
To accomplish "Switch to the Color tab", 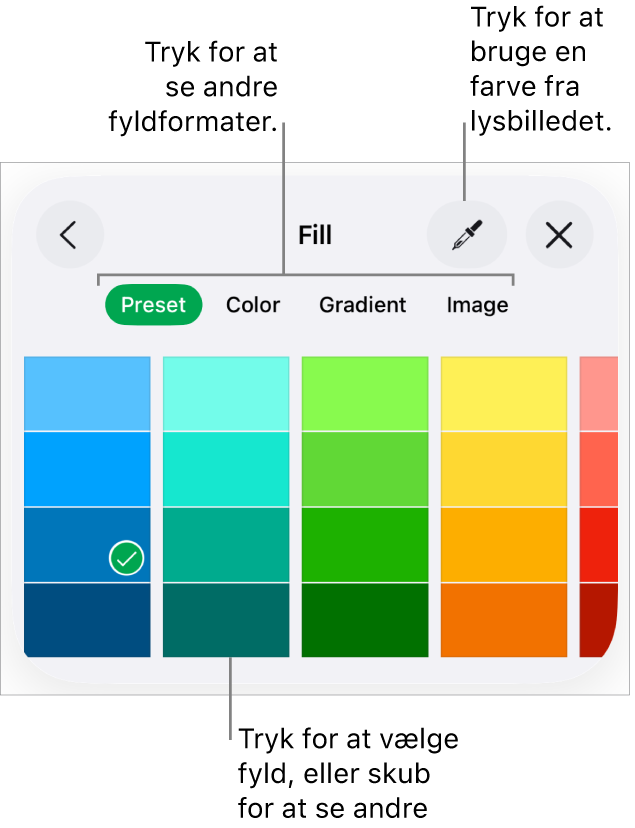I will pyautogui.click(x=253, y=305).
